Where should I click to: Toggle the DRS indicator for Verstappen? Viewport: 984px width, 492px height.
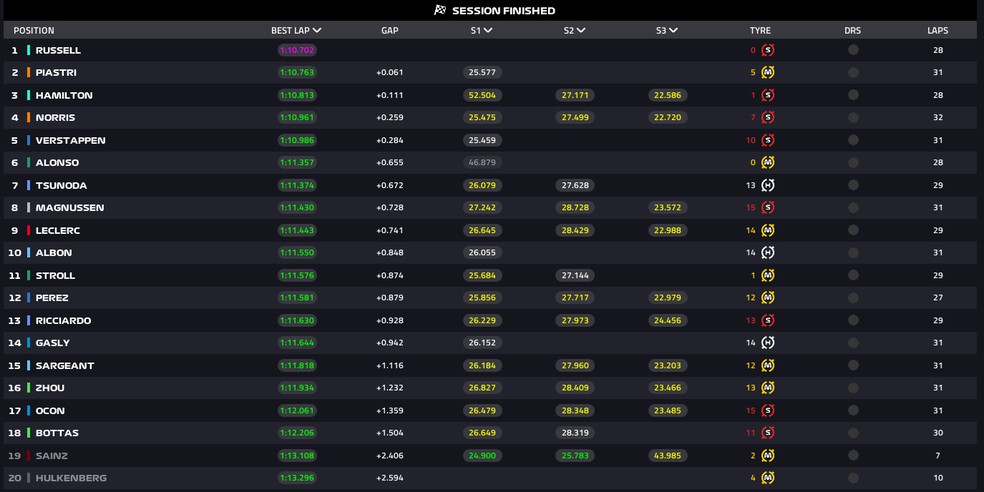click(853, 140)
